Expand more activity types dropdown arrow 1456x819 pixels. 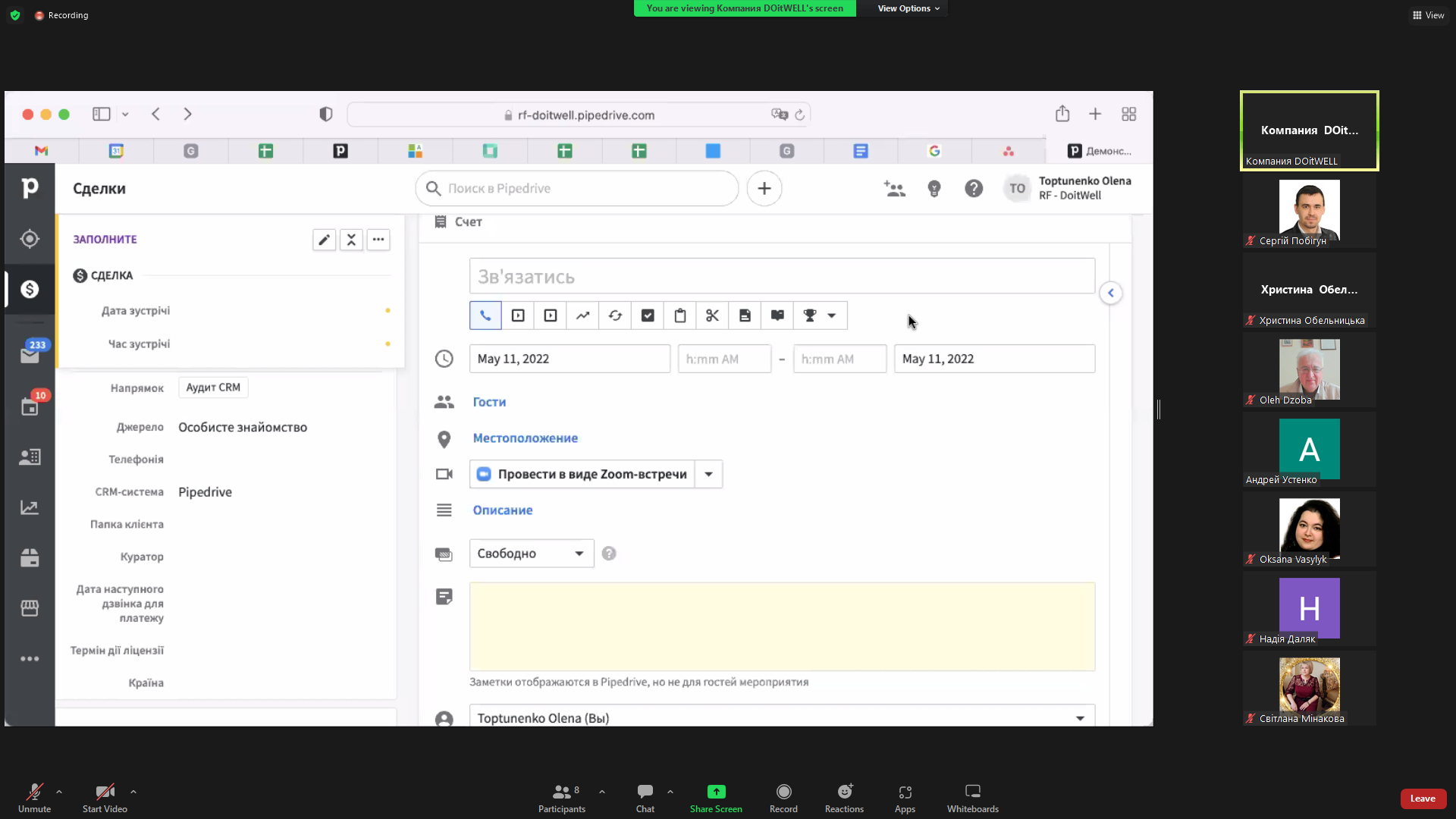(832, 315)
